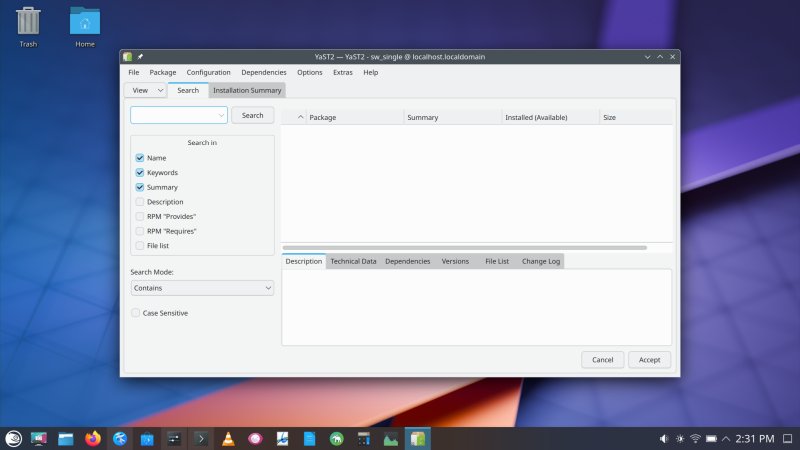This screenshot has height=450, width=800.
Task: Click the pin icon in YaST title bar
Action: click(x=140, y=57)
